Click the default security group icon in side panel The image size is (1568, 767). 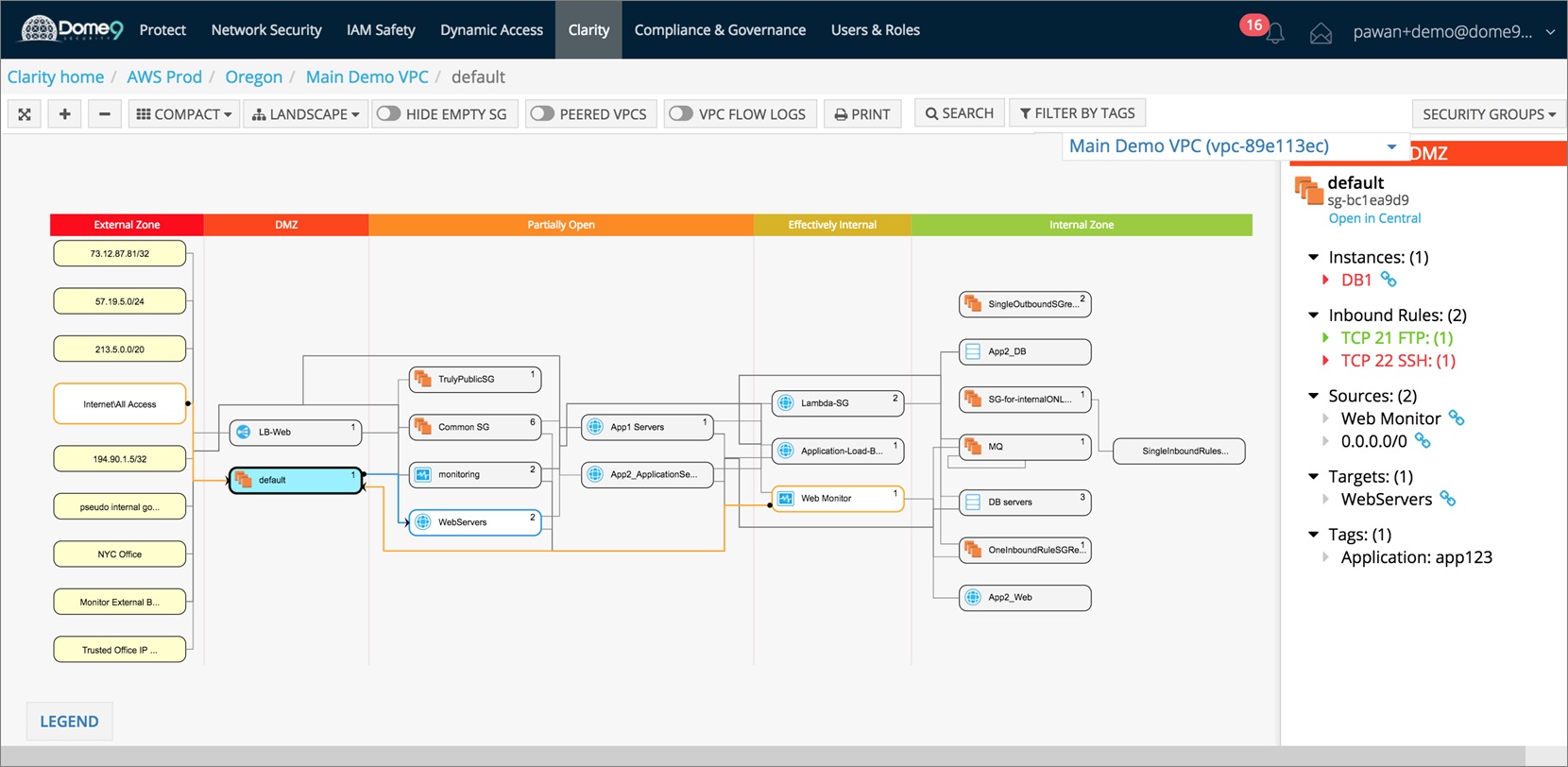(1308, 190)
